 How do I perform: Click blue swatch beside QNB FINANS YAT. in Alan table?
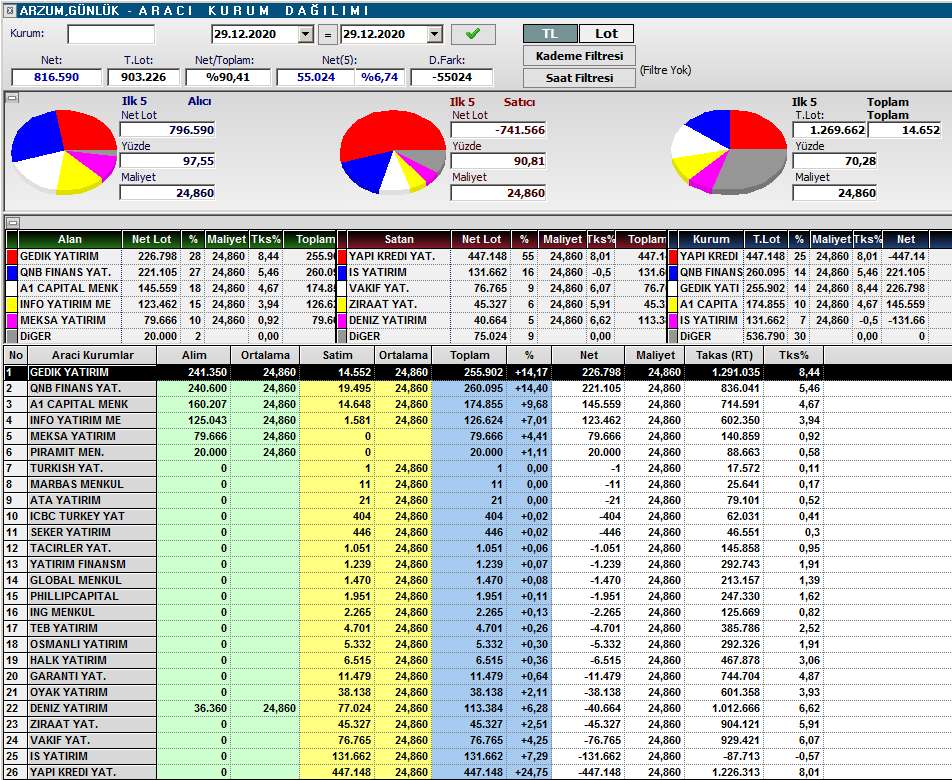(12, 272)
